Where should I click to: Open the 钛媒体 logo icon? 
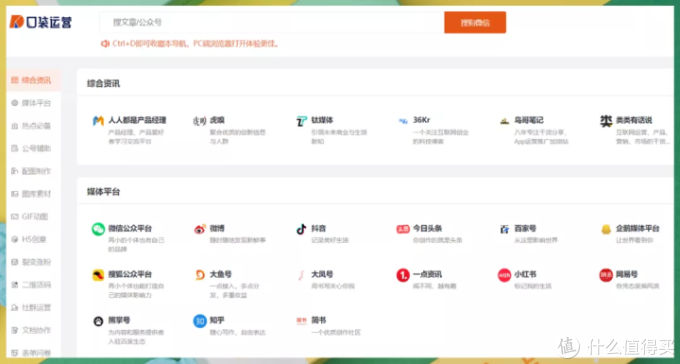pos(301,121)
